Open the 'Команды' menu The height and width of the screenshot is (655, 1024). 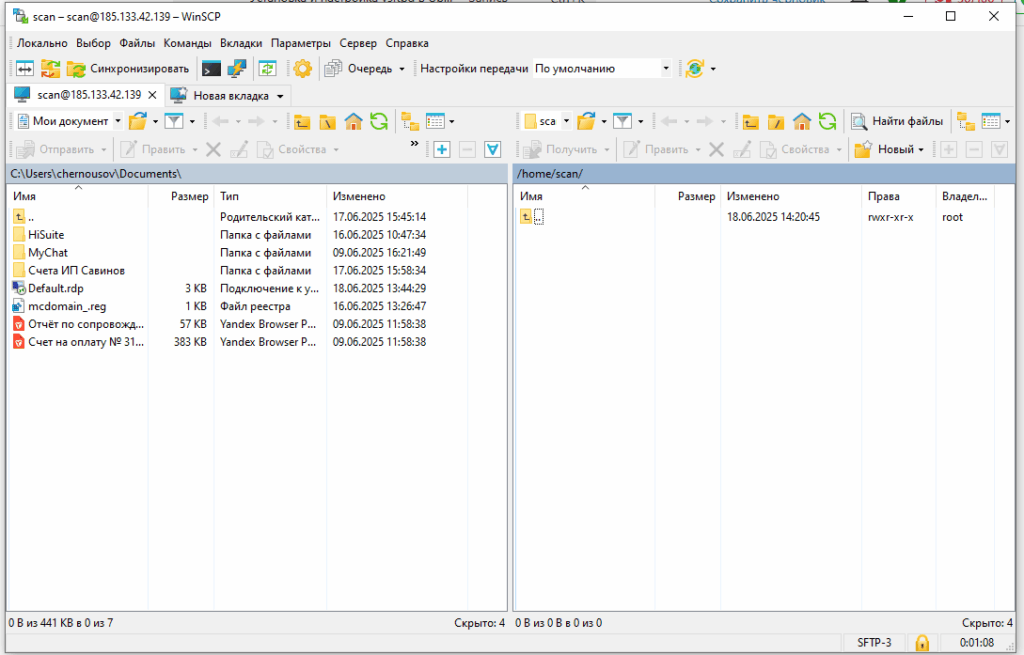coord(187,43)
